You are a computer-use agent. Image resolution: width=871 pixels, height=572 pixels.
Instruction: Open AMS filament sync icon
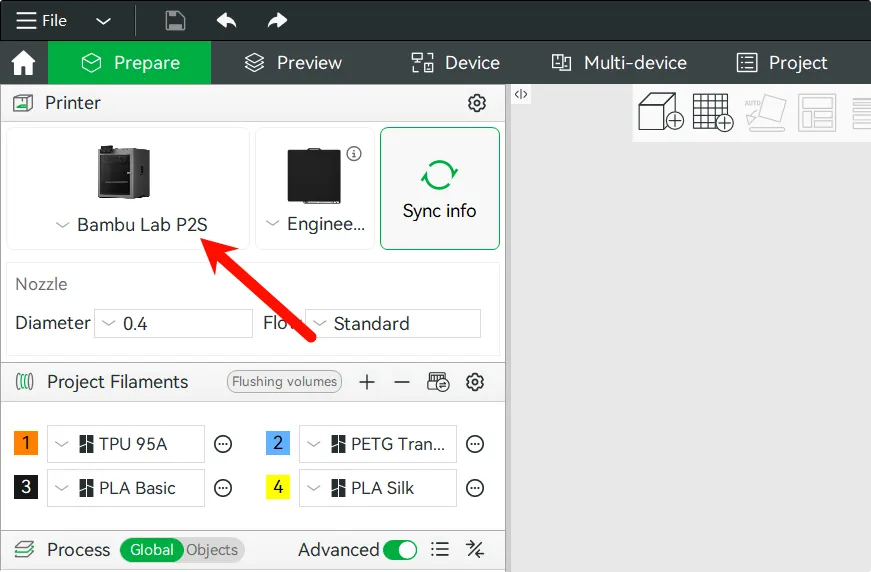click(438, 382)
